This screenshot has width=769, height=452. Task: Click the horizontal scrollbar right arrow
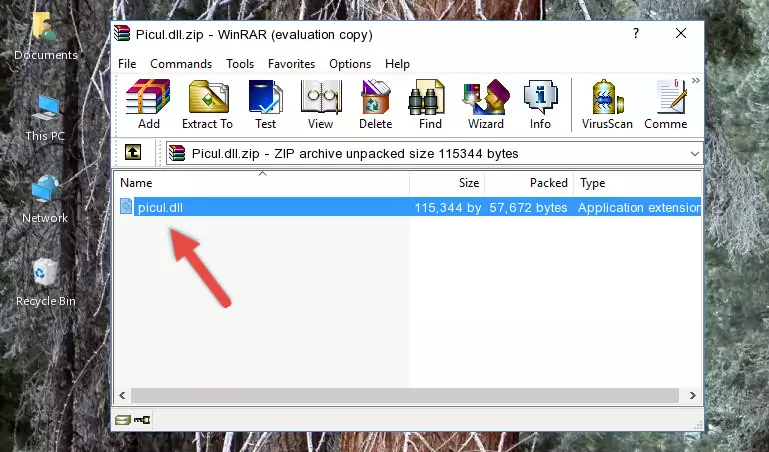click(x=692, y=395)
